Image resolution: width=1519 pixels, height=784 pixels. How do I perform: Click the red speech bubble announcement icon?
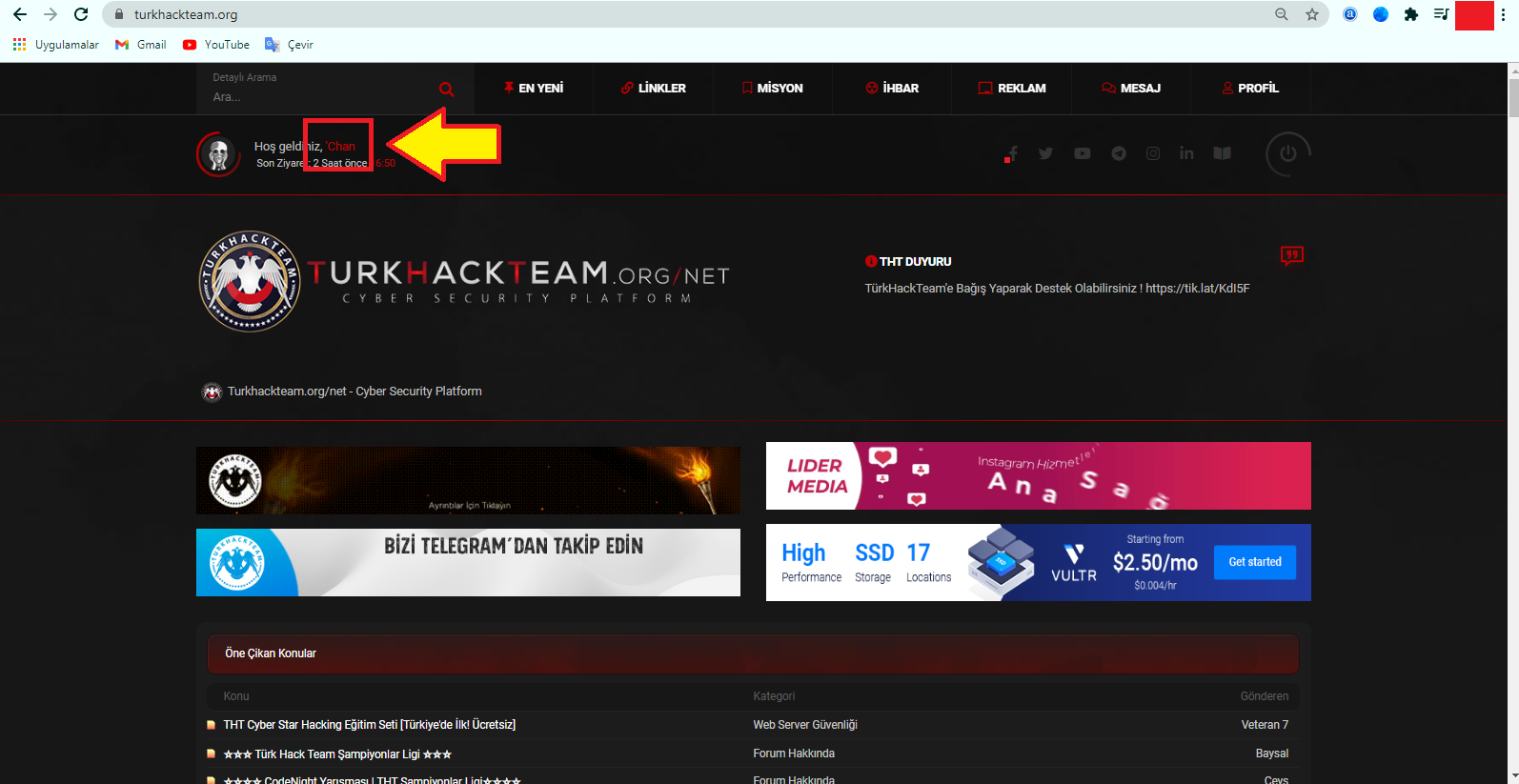click(x=1291, y=255)
